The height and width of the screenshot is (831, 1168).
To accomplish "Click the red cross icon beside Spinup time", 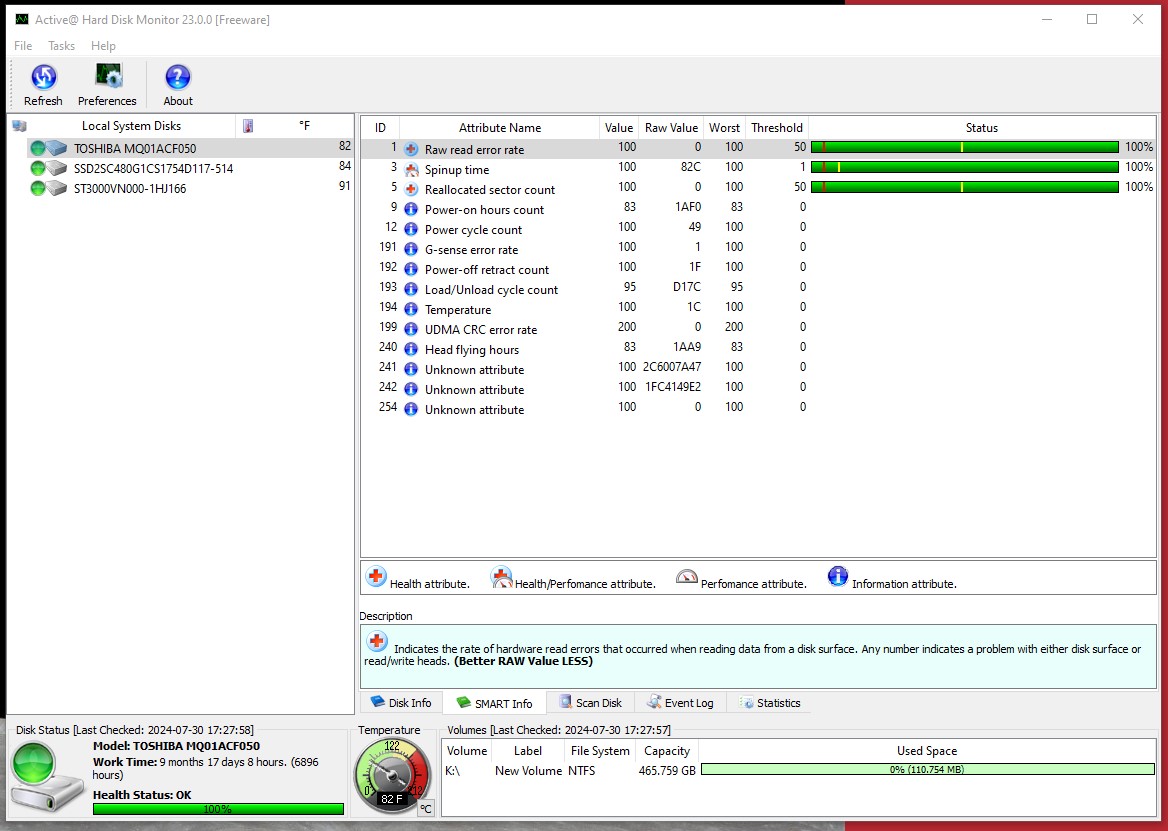I will point(411,169).
